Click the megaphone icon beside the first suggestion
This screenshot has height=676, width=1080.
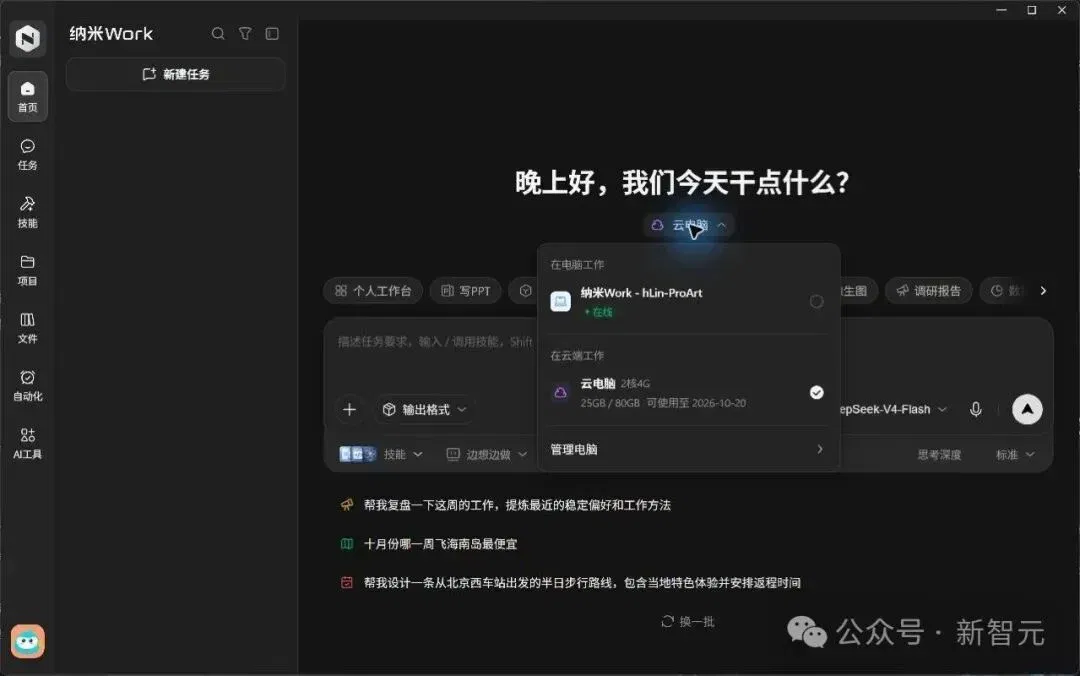(x=346, y=505)
